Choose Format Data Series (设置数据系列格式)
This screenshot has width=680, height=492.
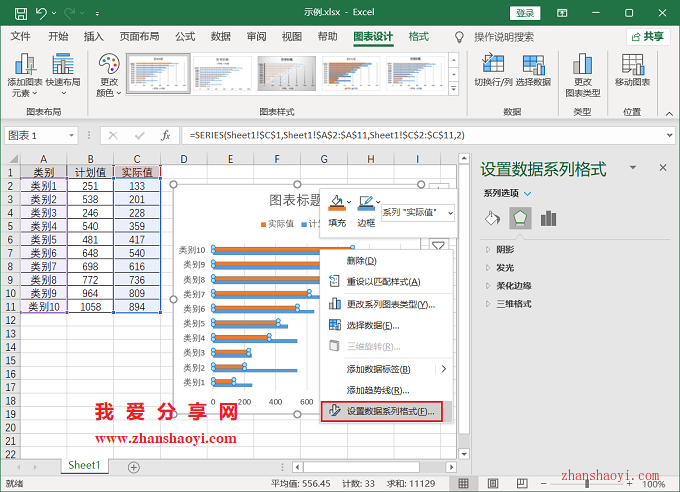pos(382,411)
